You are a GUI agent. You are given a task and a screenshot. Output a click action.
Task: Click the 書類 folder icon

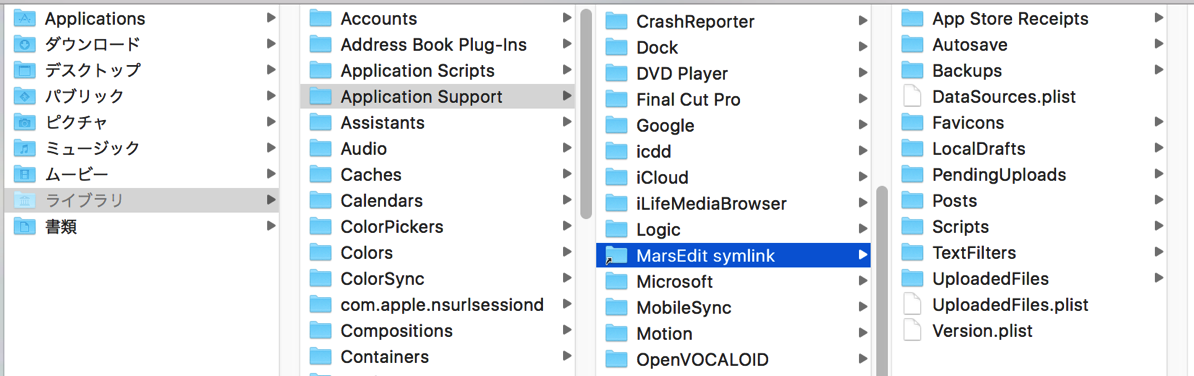[x=25, y=226]
